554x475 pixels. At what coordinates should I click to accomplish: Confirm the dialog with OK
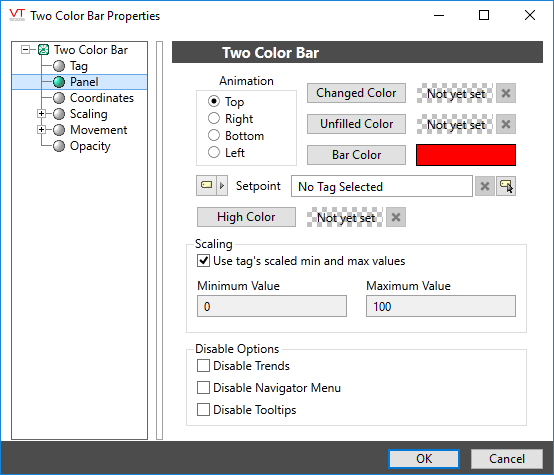(424, 459)
